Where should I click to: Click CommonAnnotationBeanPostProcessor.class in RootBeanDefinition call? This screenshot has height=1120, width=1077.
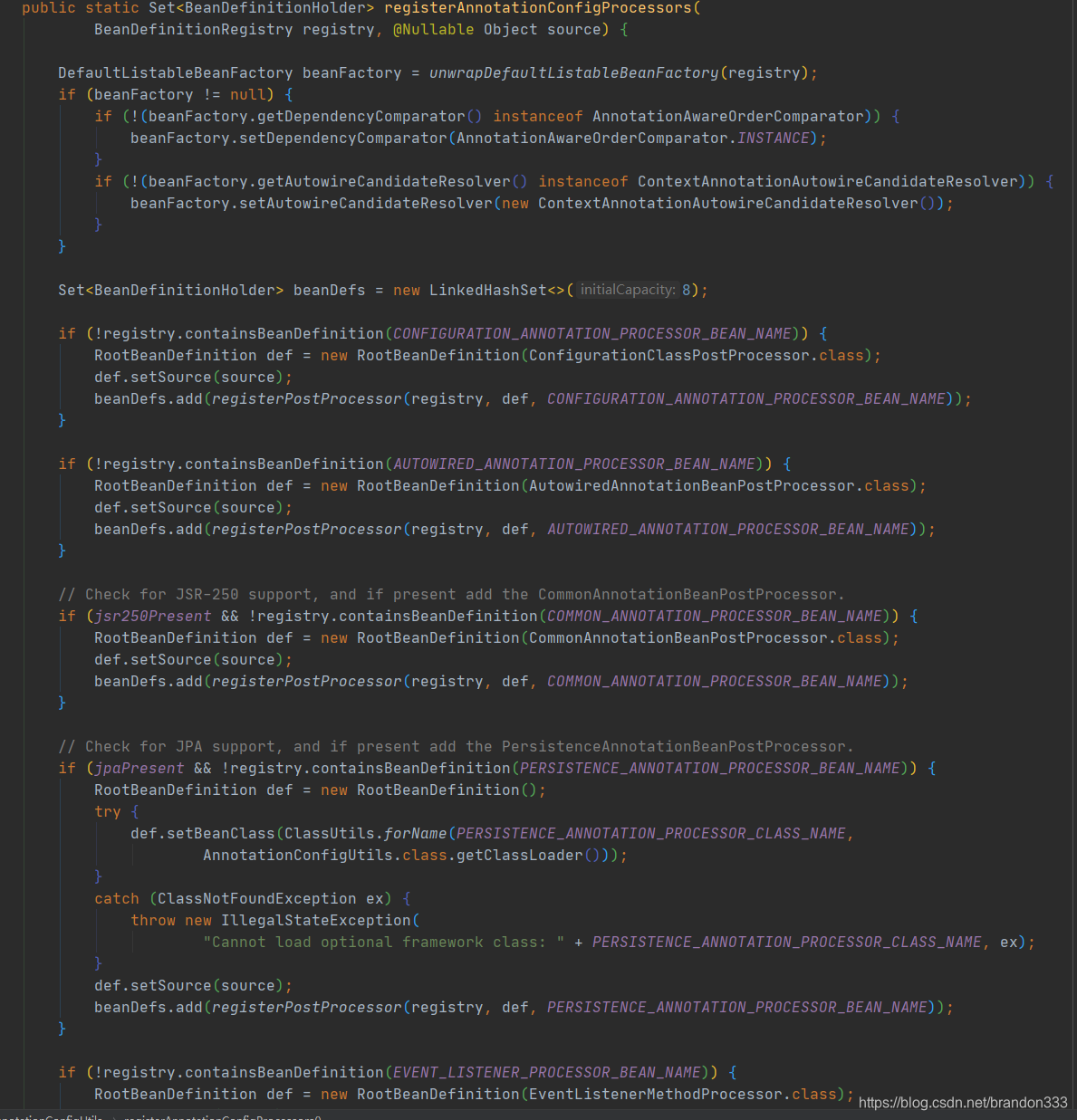(x=706, y=638)
